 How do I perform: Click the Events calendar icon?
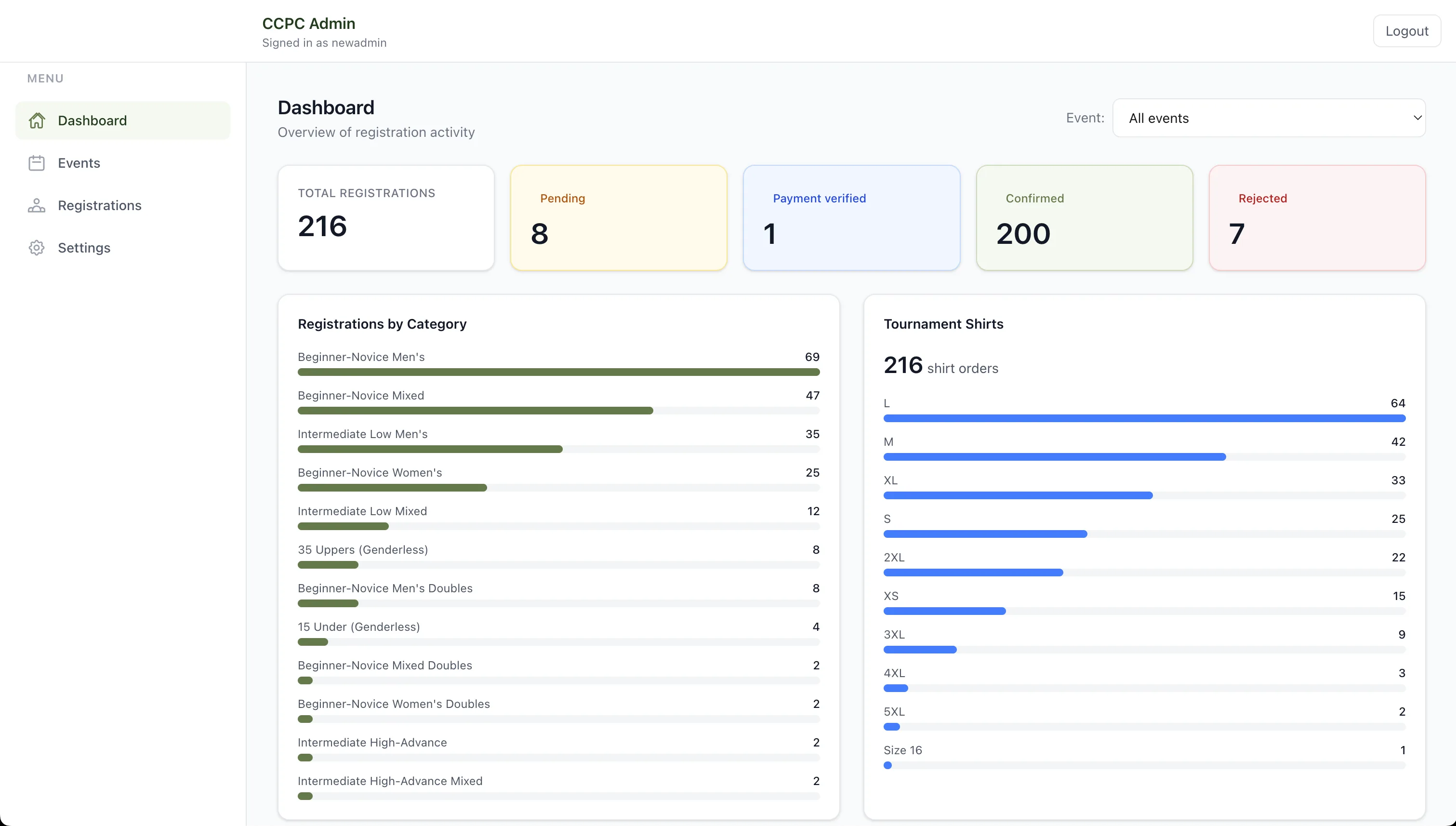[x=37, y=163]
